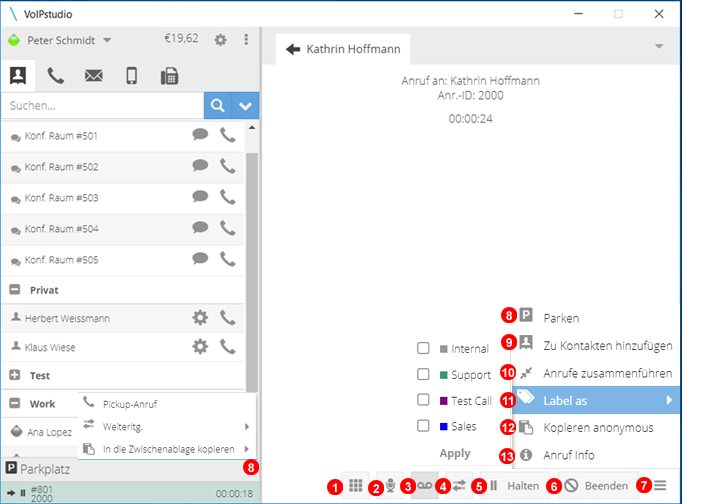Enable the Sales label checkbox
Screen dimensions: 720x504
click(x=423, y=426)
